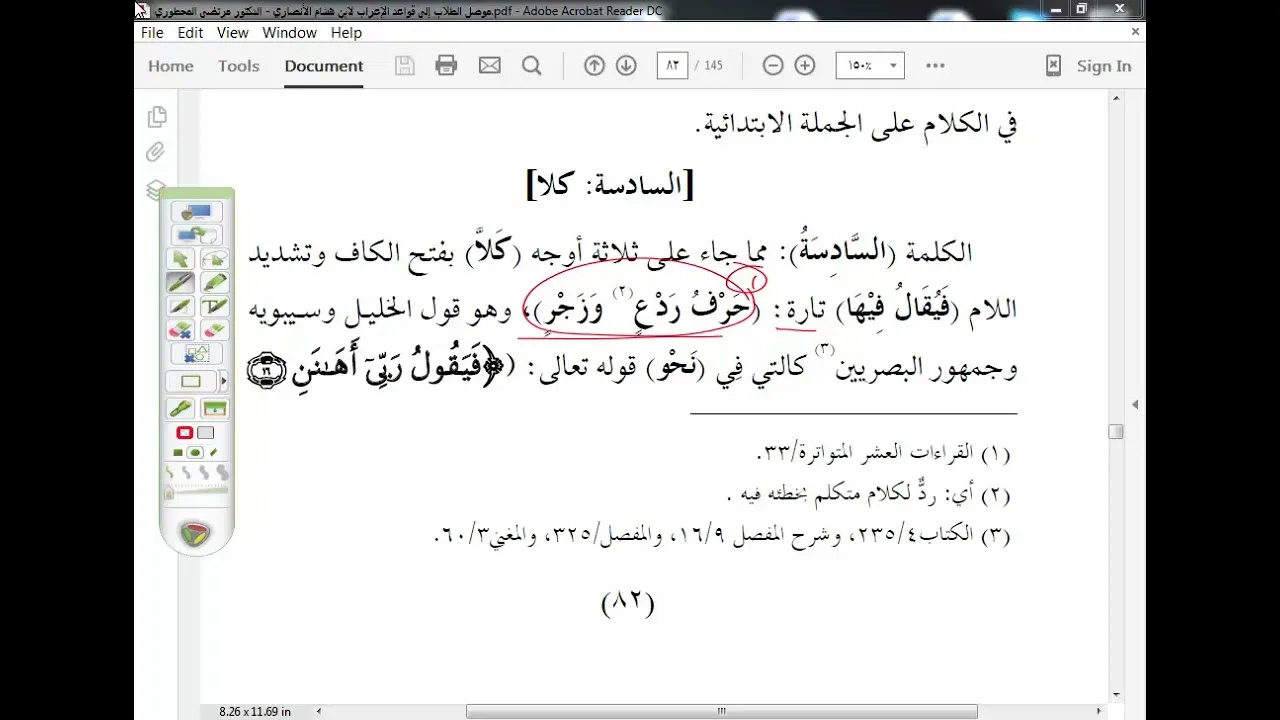Select the green pen drawing tool
Image resolution: width=1280 pixels, height=720 pixels.
(180, 282)
